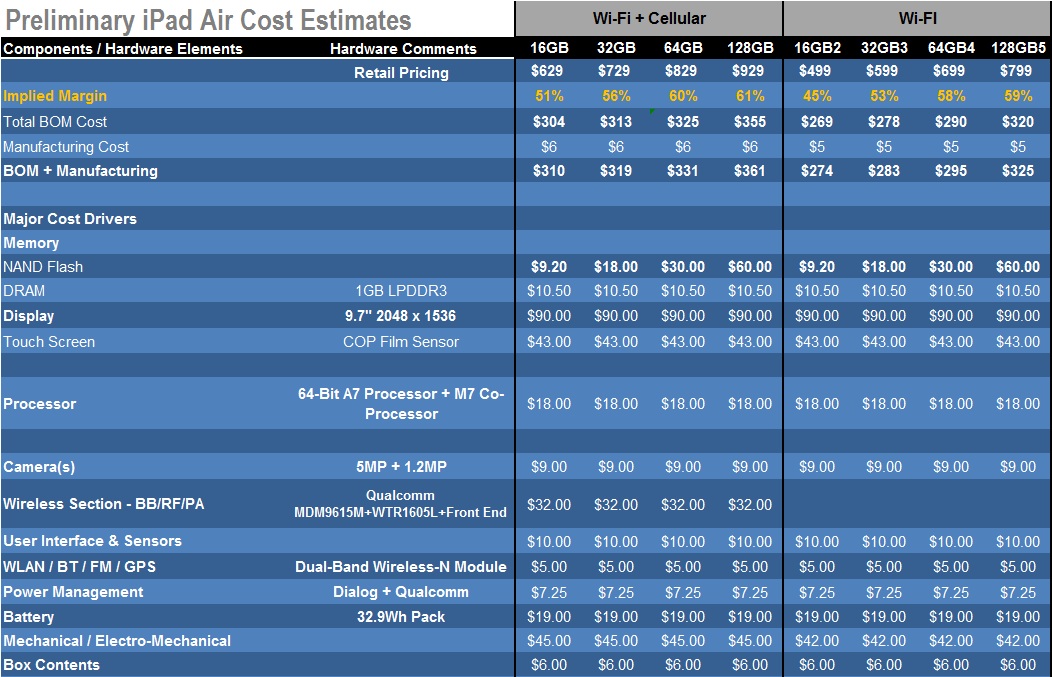
Task: Select the Total BOM Cost row label
Action: pyautogui.click(x=55, y=121)
